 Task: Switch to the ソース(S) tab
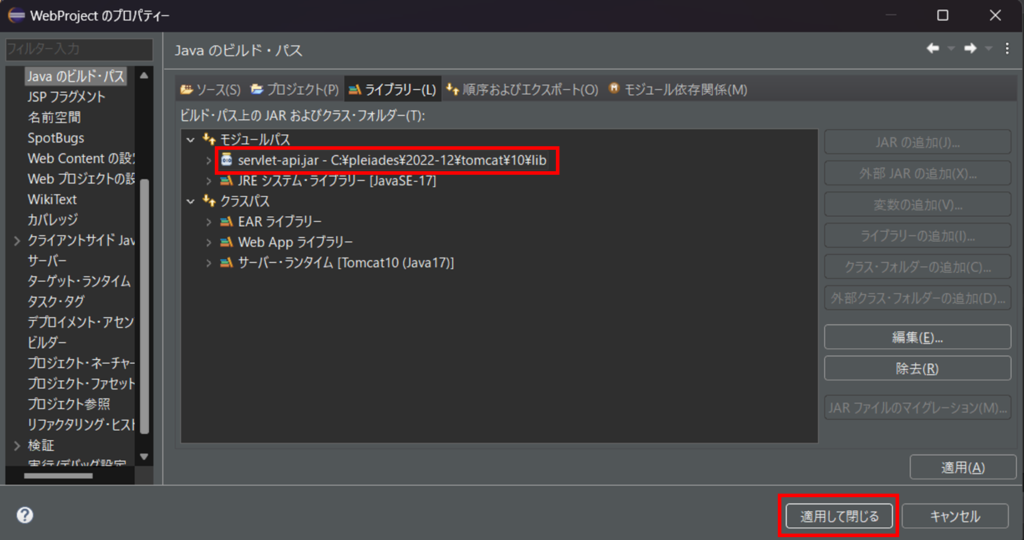coord(210,89)
